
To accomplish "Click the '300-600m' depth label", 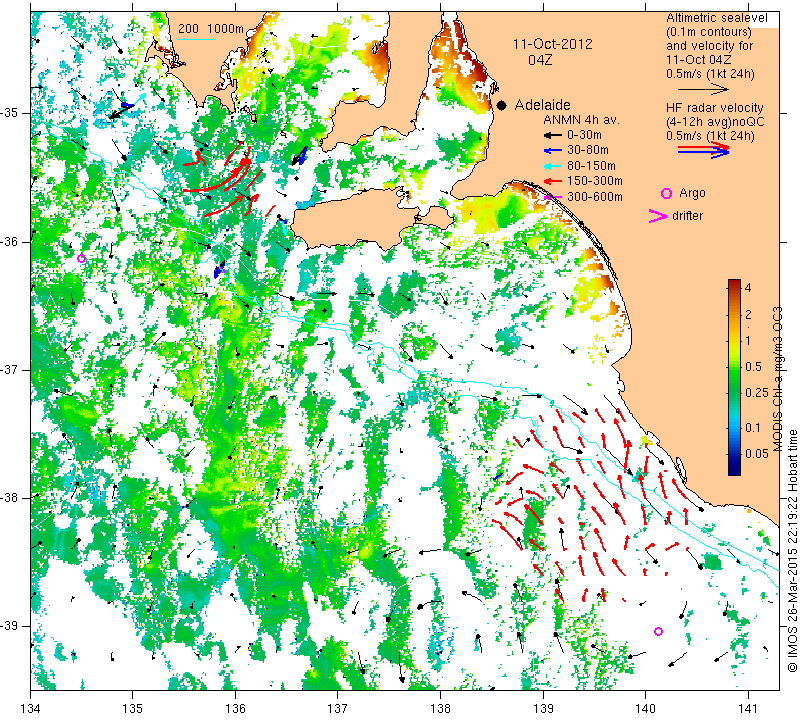I will 594,196.
